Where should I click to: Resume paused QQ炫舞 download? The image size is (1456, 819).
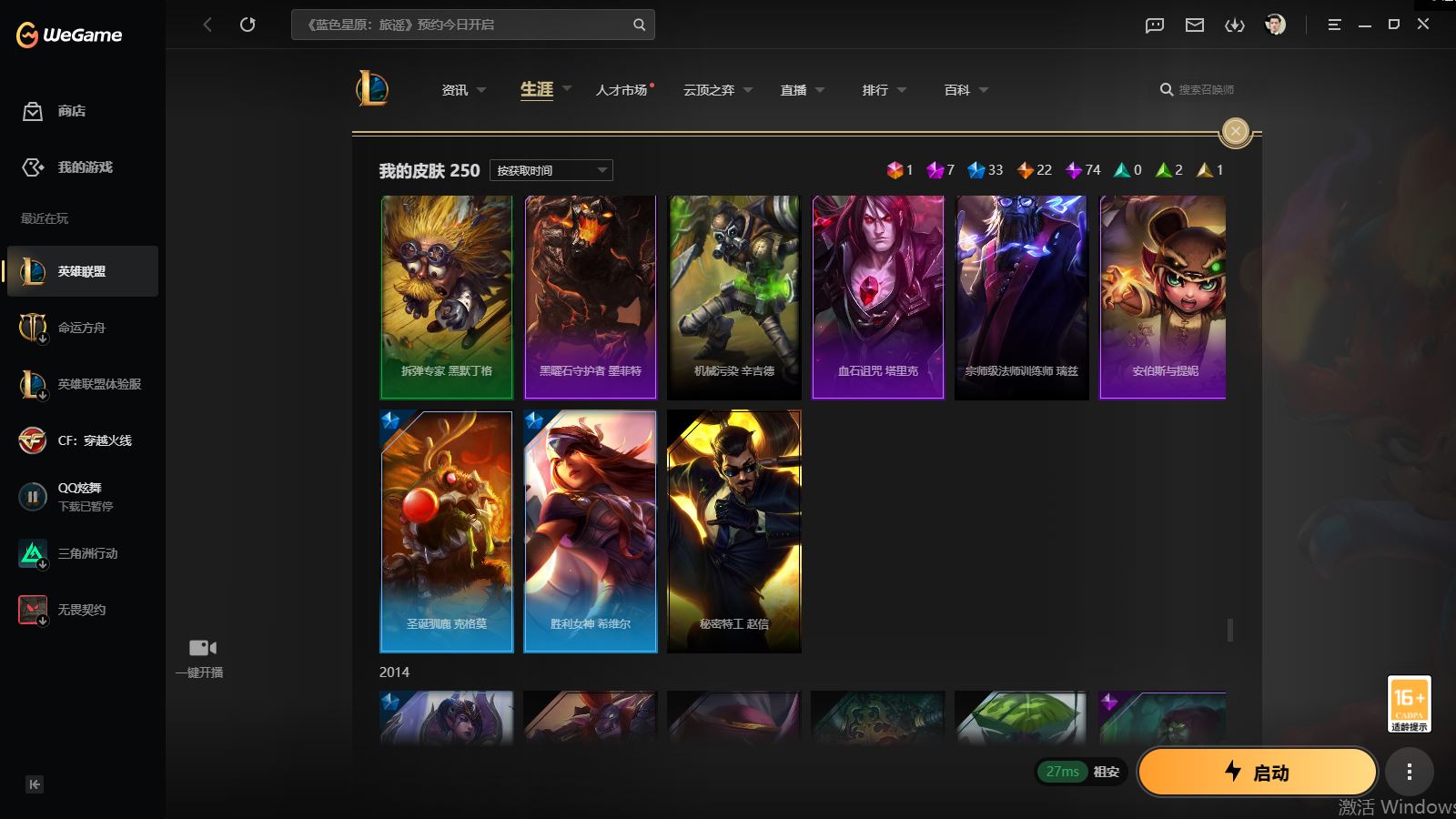(33, 497)
